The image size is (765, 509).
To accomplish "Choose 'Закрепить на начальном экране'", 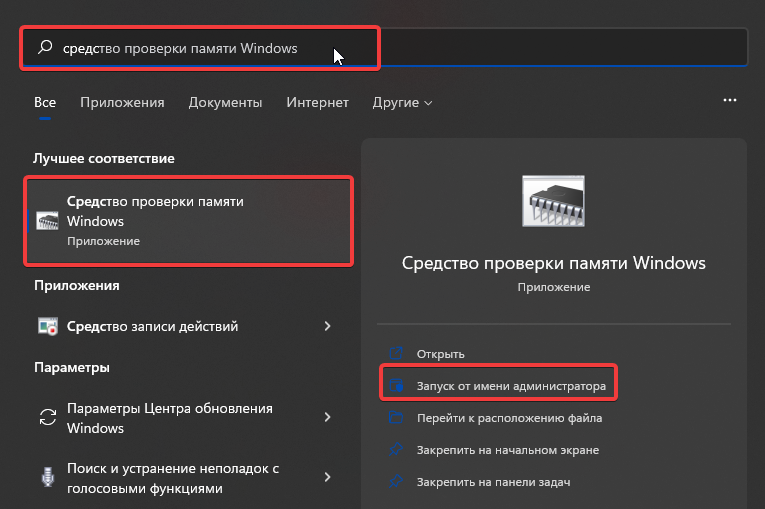I will tap(507, 450).
